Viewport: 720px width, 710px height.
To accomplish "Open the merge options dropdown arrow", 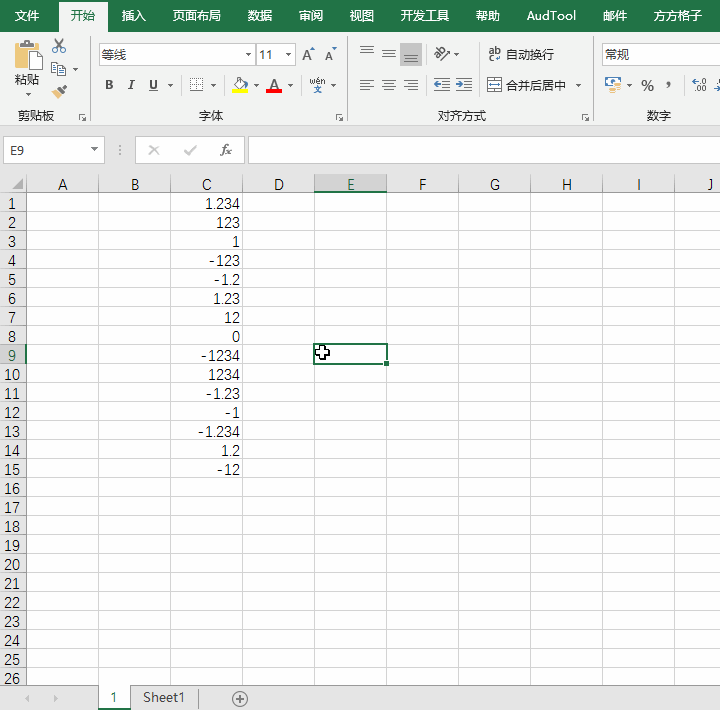I will point(579,85).
